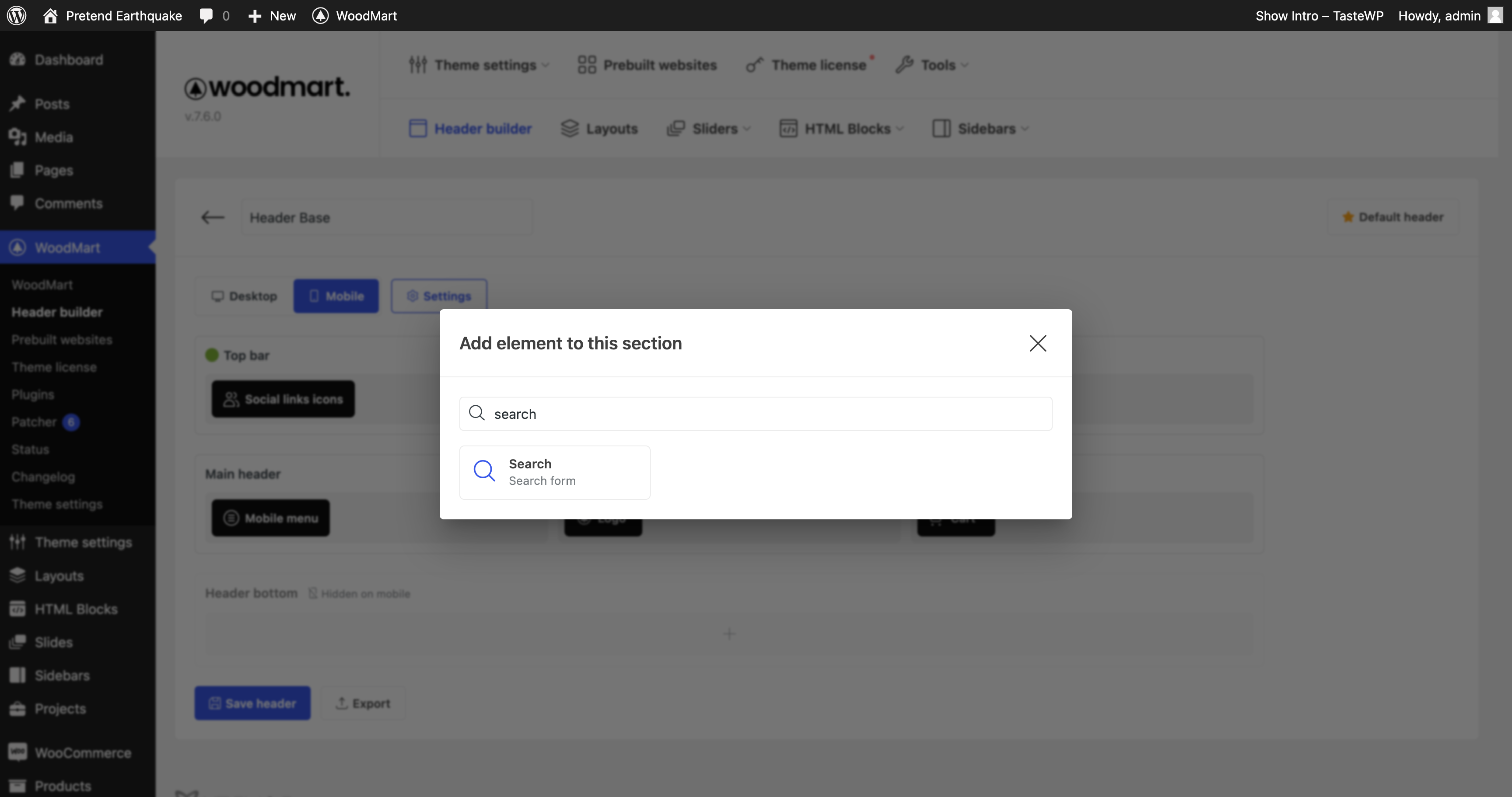Click the HTML Blocks icon in sidebar

(18, 609)
